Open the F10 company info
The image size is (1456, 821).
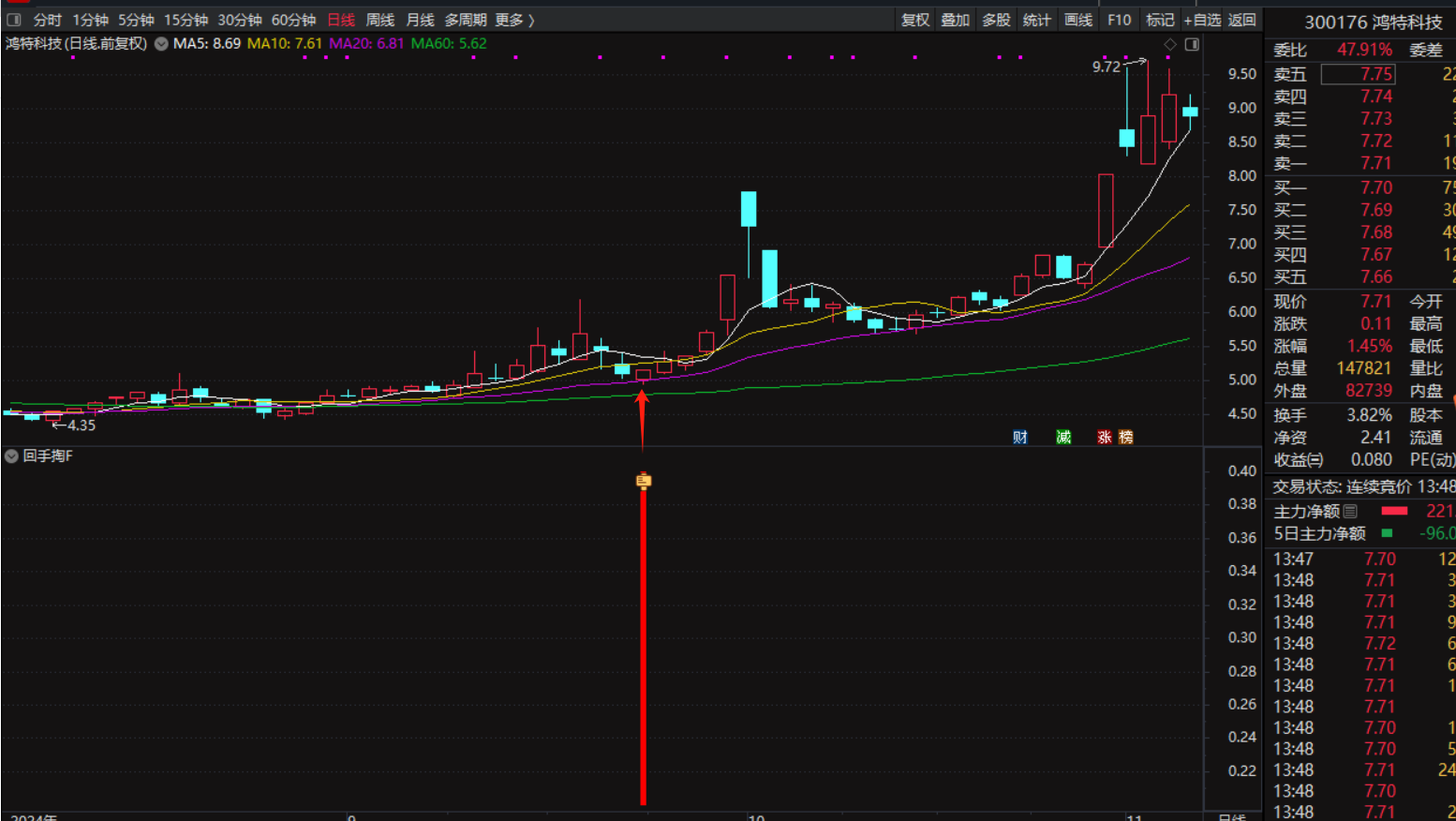coord(1119,20)
